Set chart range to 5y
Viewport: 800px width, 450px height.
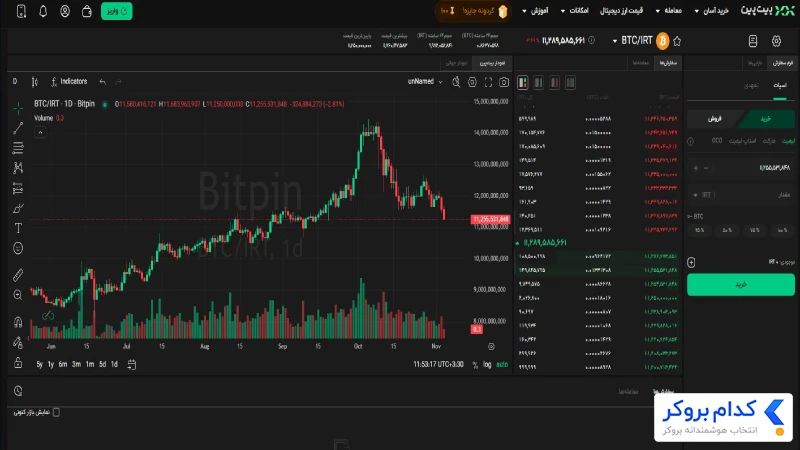[x=39, y=364]
